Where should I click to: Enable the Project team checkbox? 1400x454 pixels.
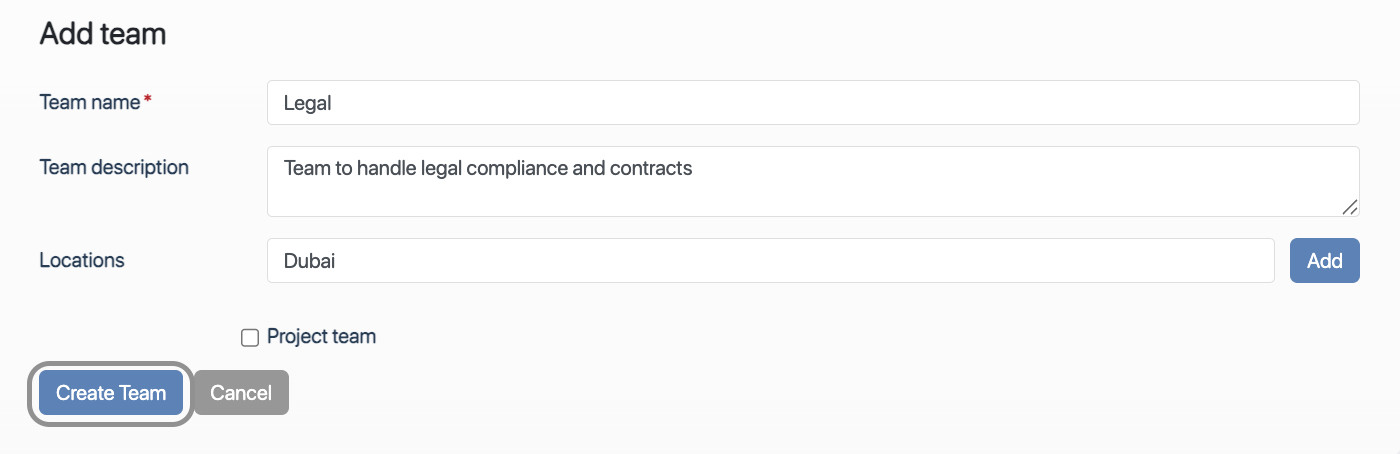tap(250, 338)
